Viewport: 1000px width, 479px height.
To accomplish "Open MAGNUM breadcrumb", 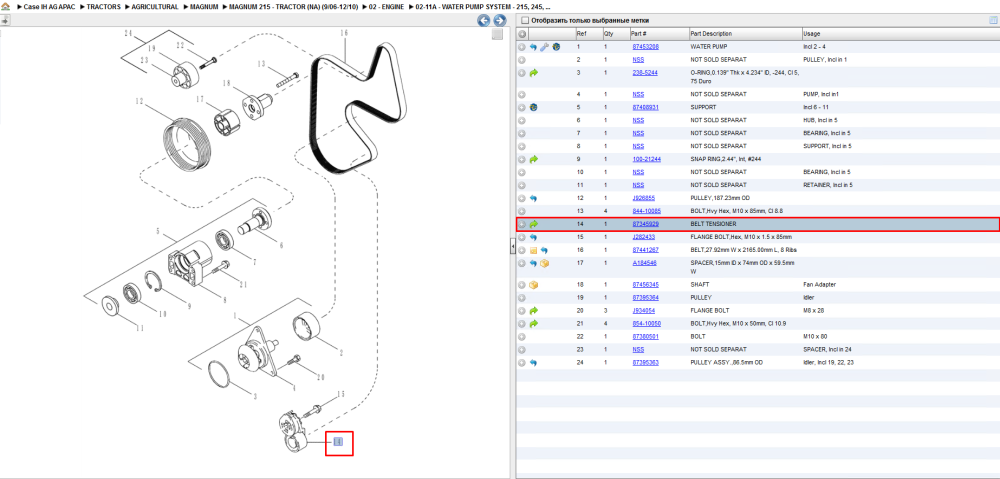I will (204, 6).
